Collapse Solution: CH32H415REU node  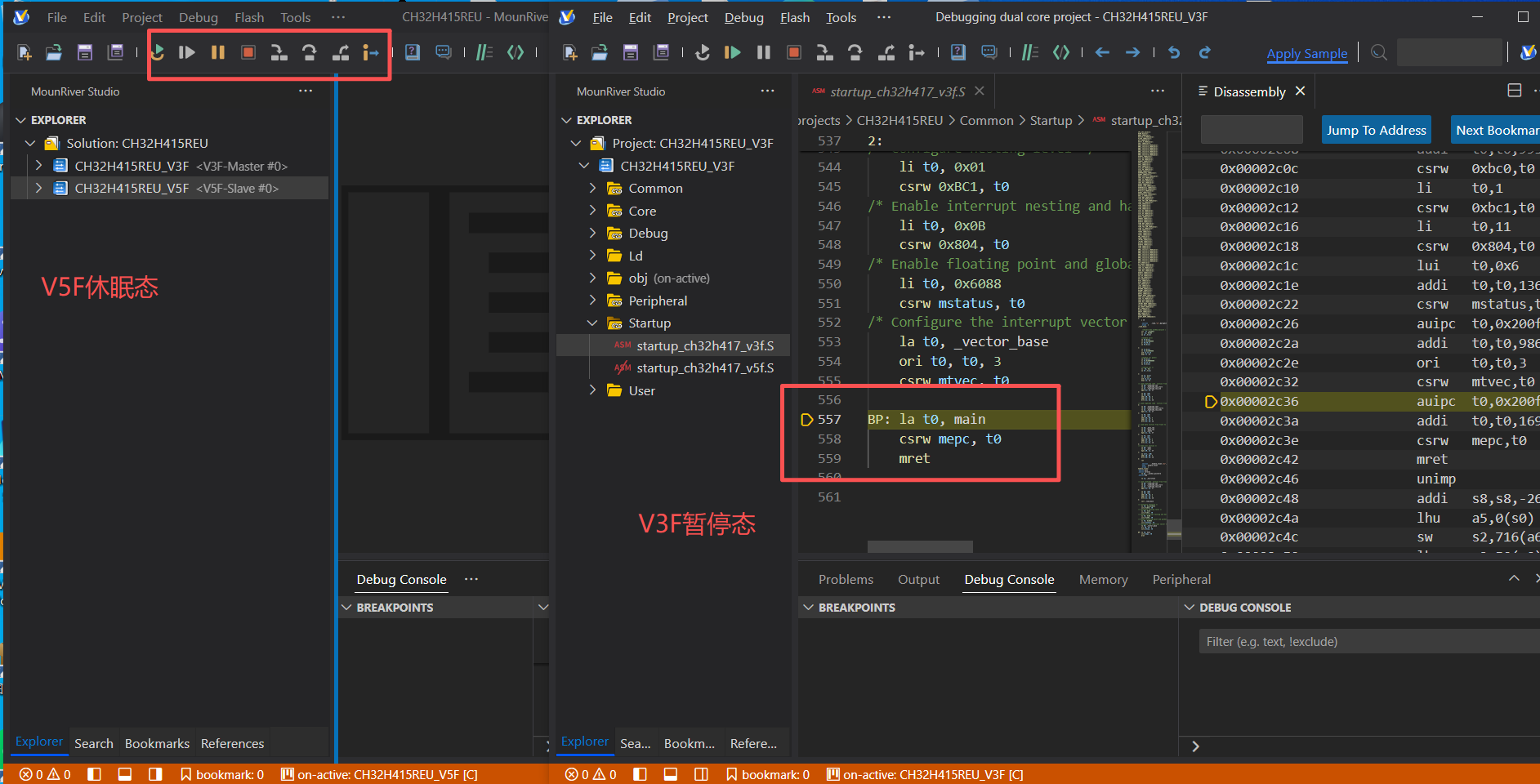click(x=30, y=143)
